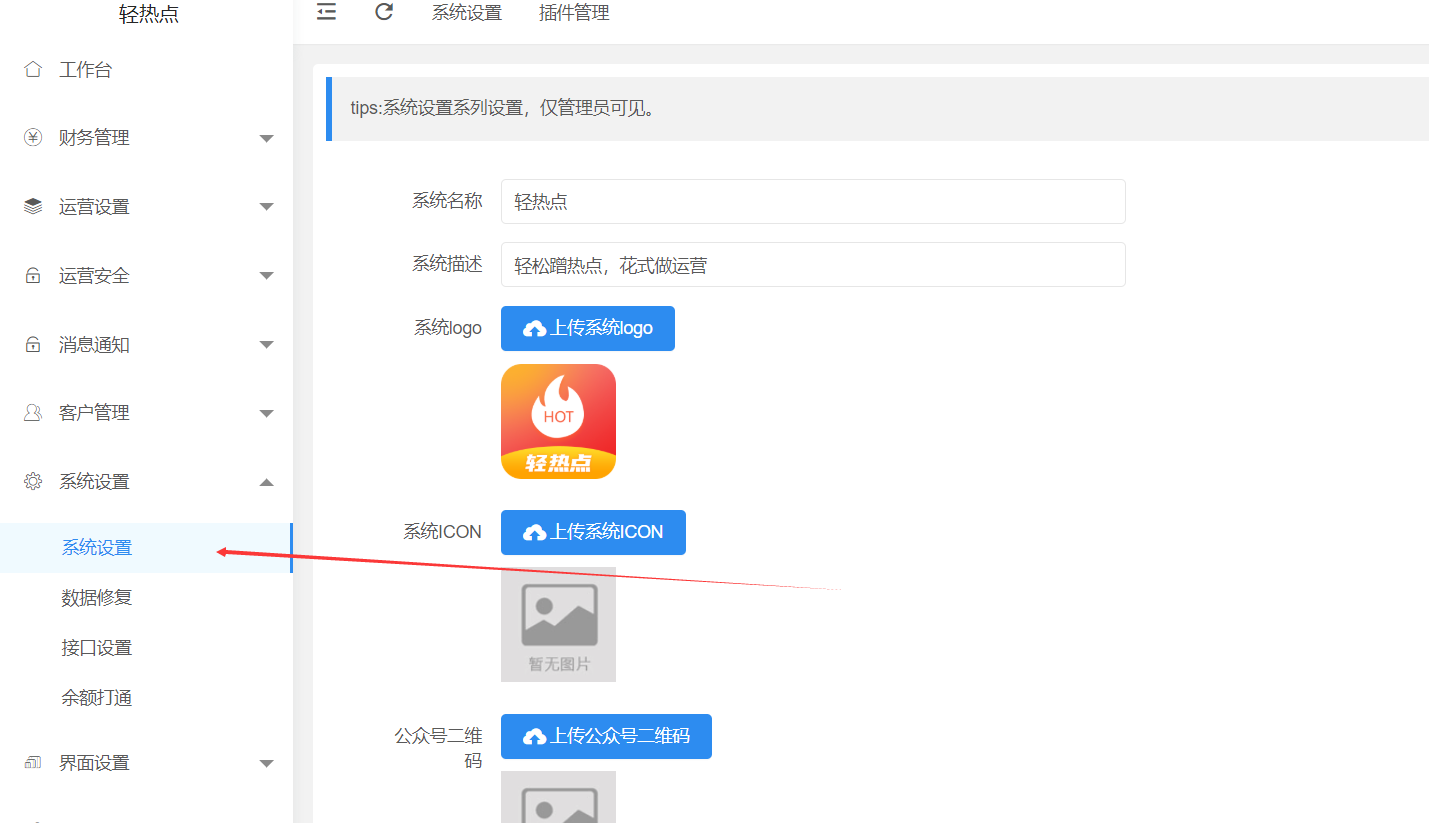This screenshot has width=1429, height=823.
Task: Click the 客户管理 menu label
Action: click(94, 413)
